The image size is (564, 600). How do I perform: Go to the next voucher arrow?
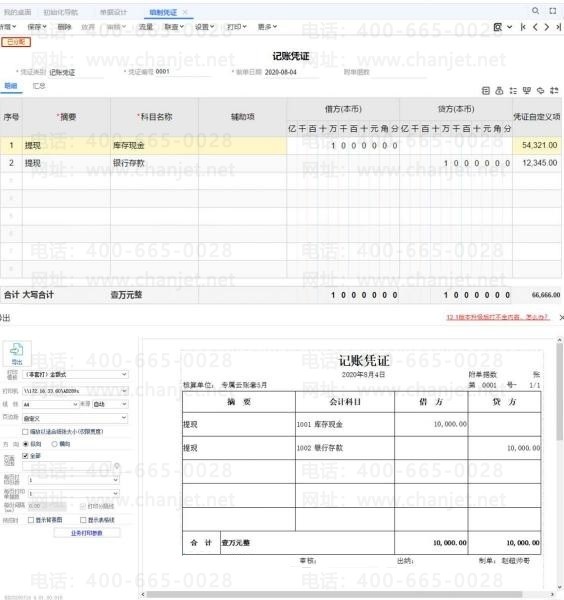546,27
